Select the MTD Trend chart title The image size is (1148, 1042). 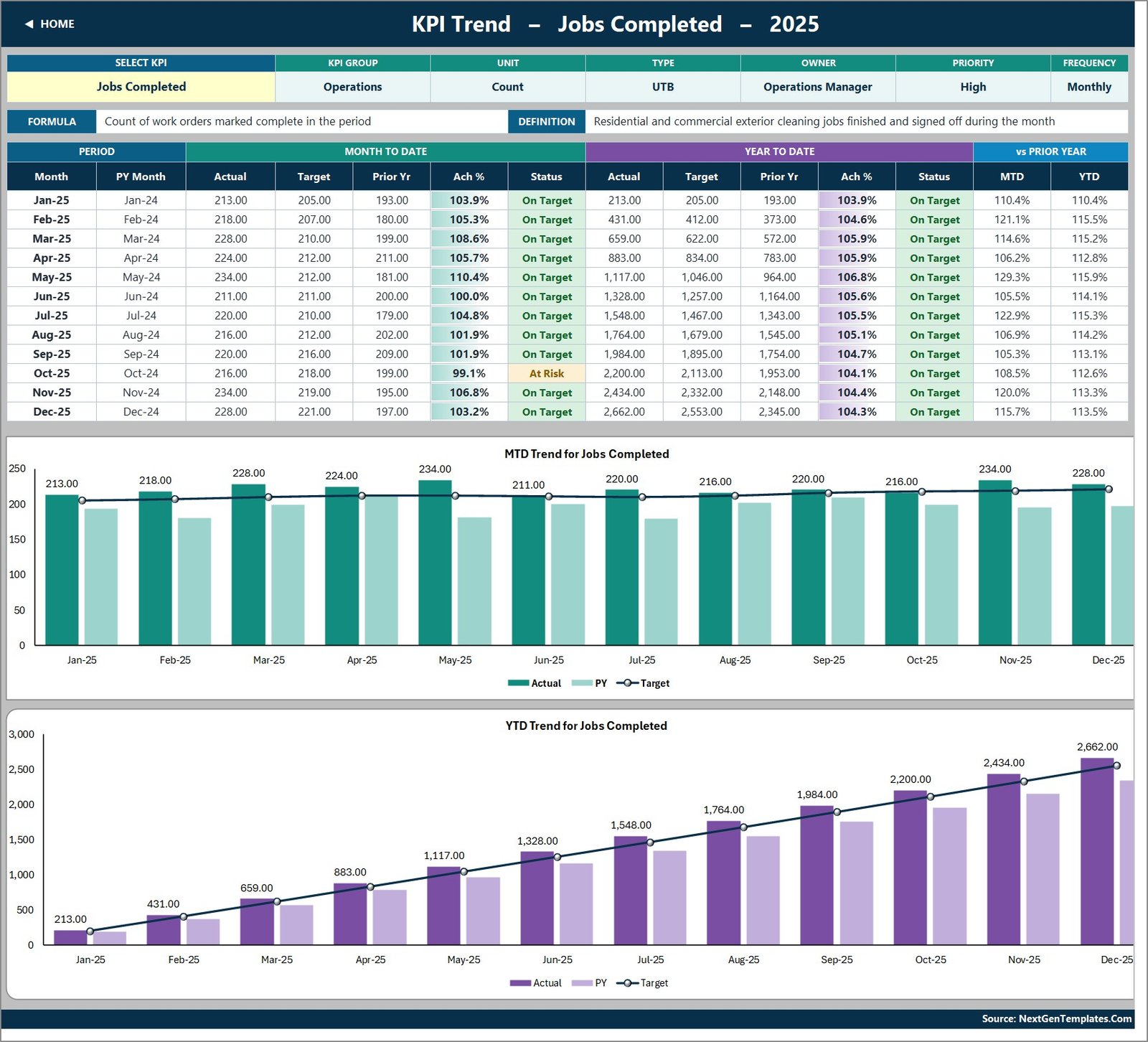coord(586,454)
